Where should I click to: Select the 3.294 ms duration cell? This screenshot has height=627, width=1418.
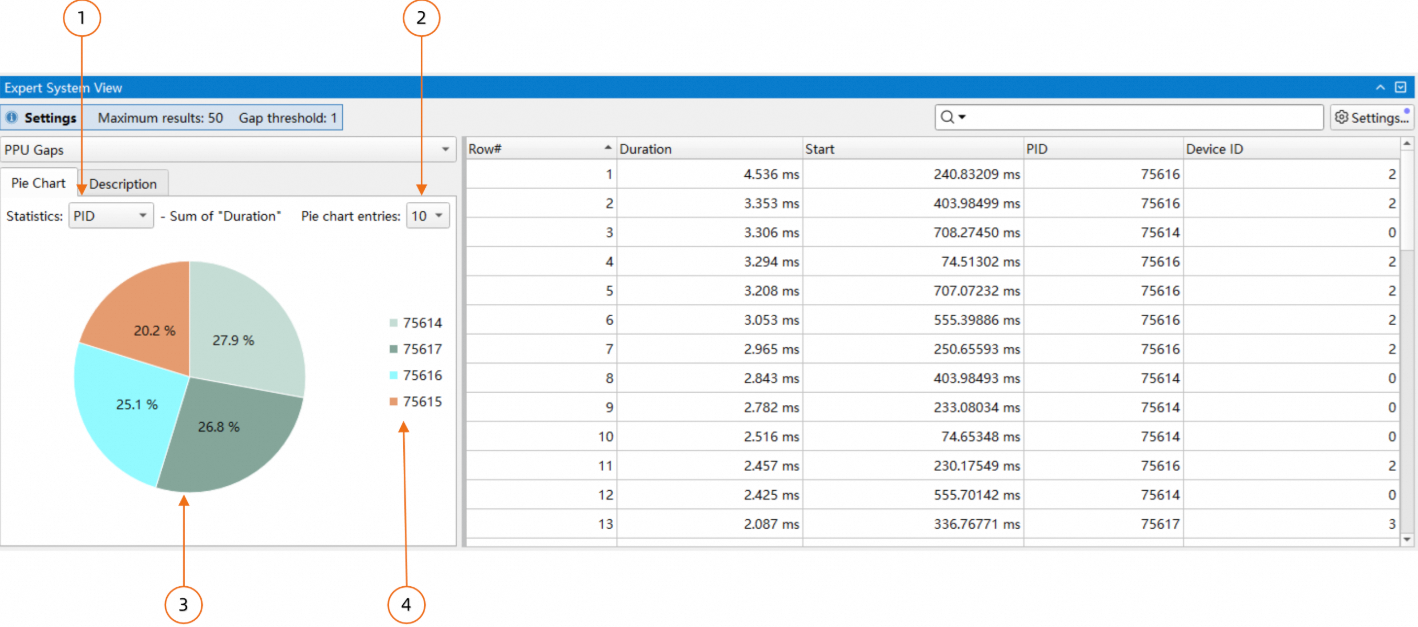(709, 262)
